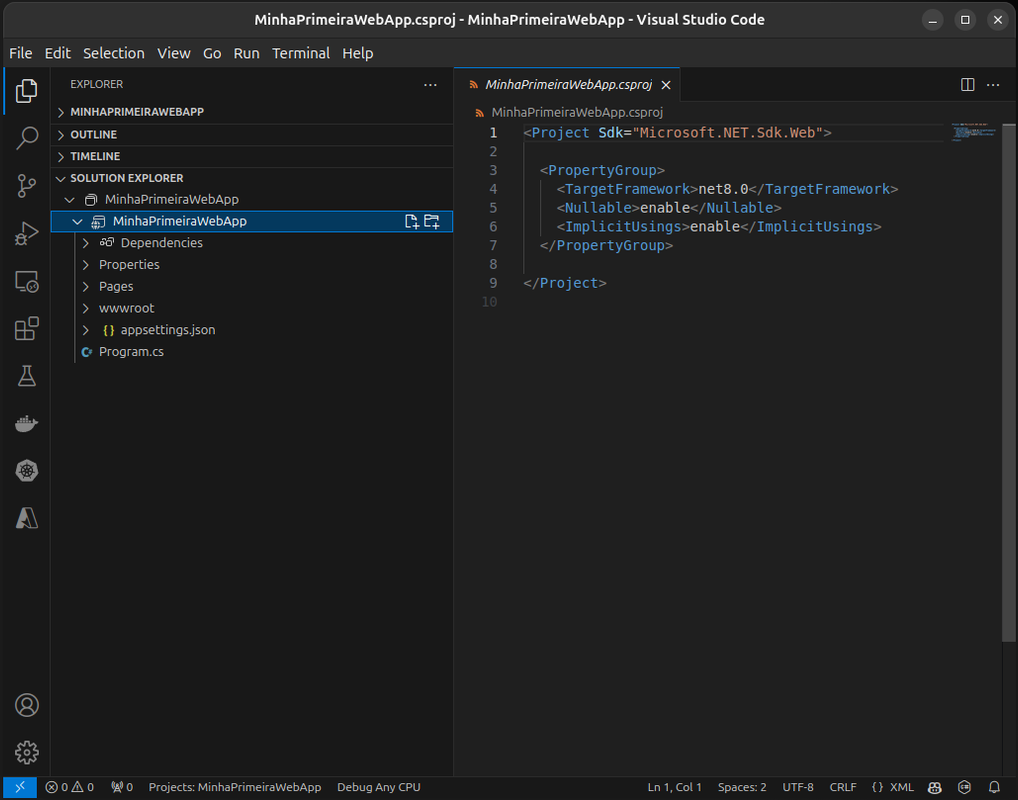Close the MinhaPrimeiraWebApp.csproj tab
This screenshot has height=800, width=1018.
666,85
